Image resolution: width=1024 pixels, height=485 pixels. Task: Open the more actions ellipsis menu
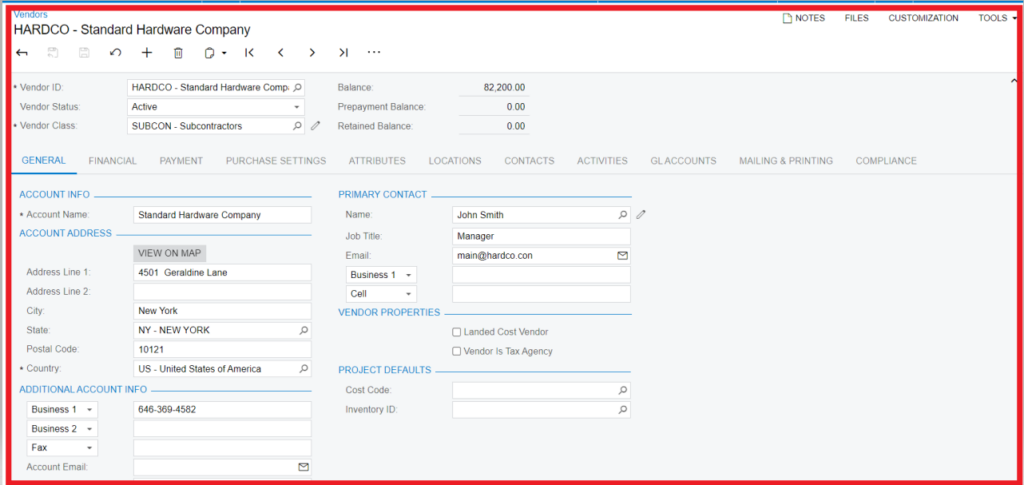[374, 53]
